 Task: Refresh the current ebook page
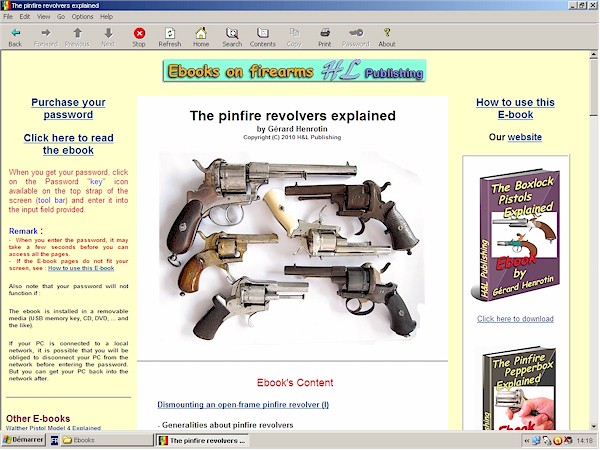[170, 37]
